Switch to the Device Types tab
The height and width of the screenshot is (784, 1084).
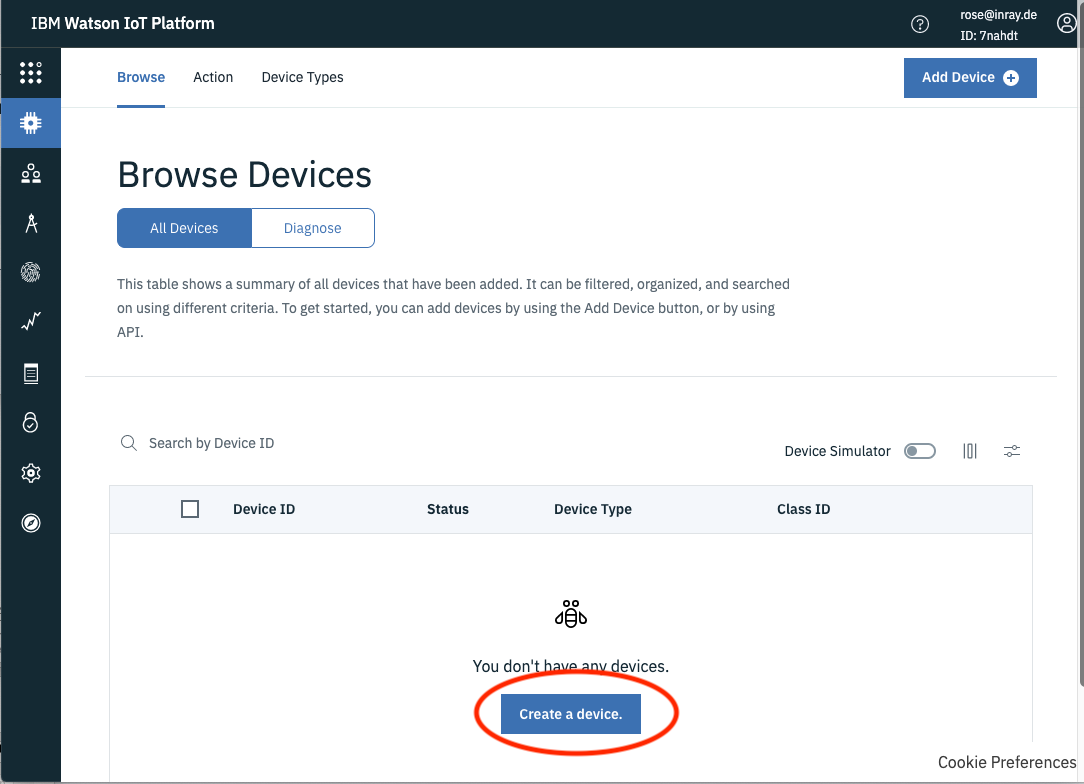[302, 77]
